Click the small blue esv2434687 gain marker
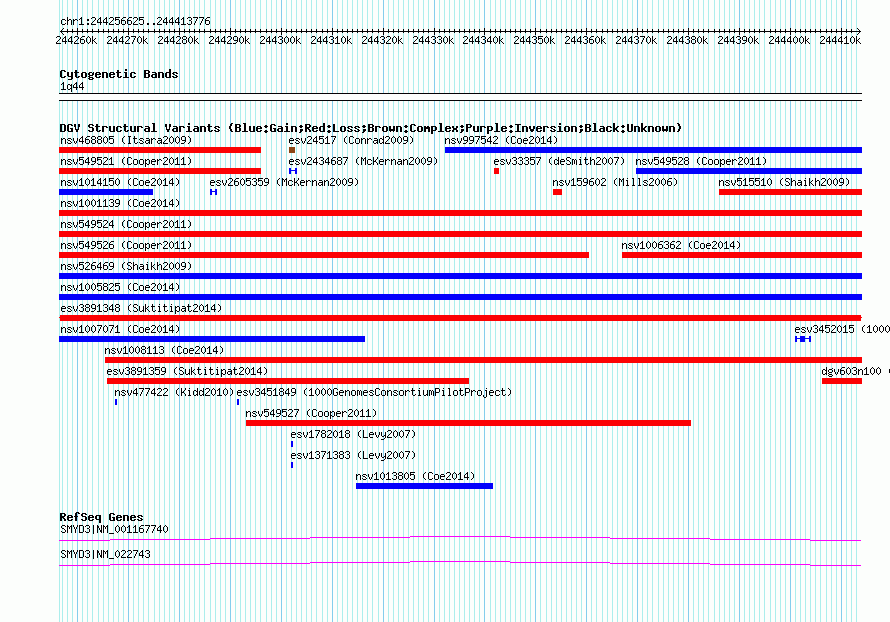 293,171
